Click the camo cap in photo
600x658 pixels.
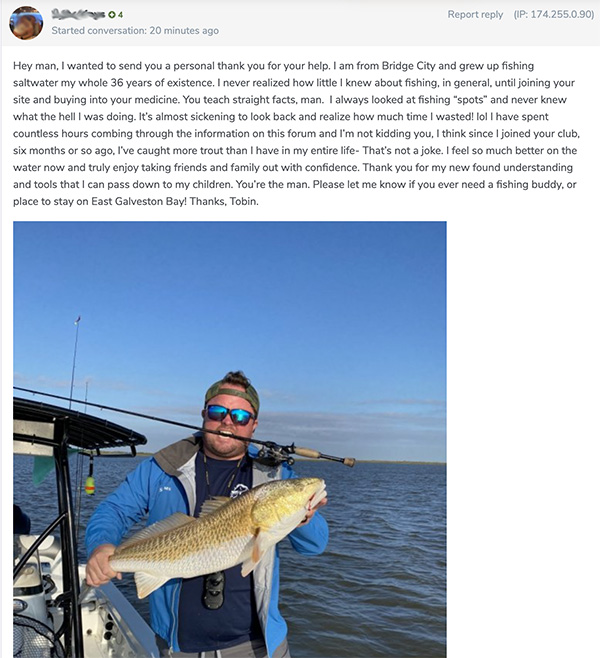tap(233, 393)
